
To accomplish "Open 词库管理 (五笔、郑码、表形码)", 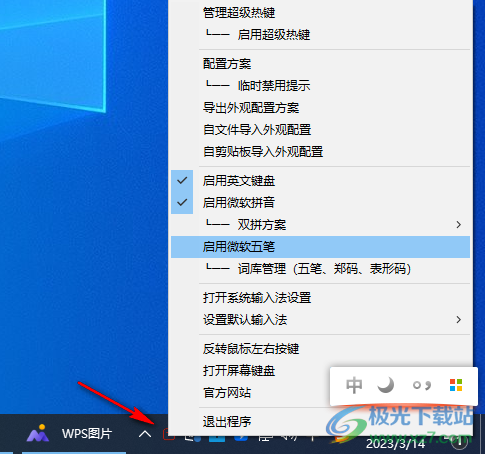I will (x=320, y=269).
